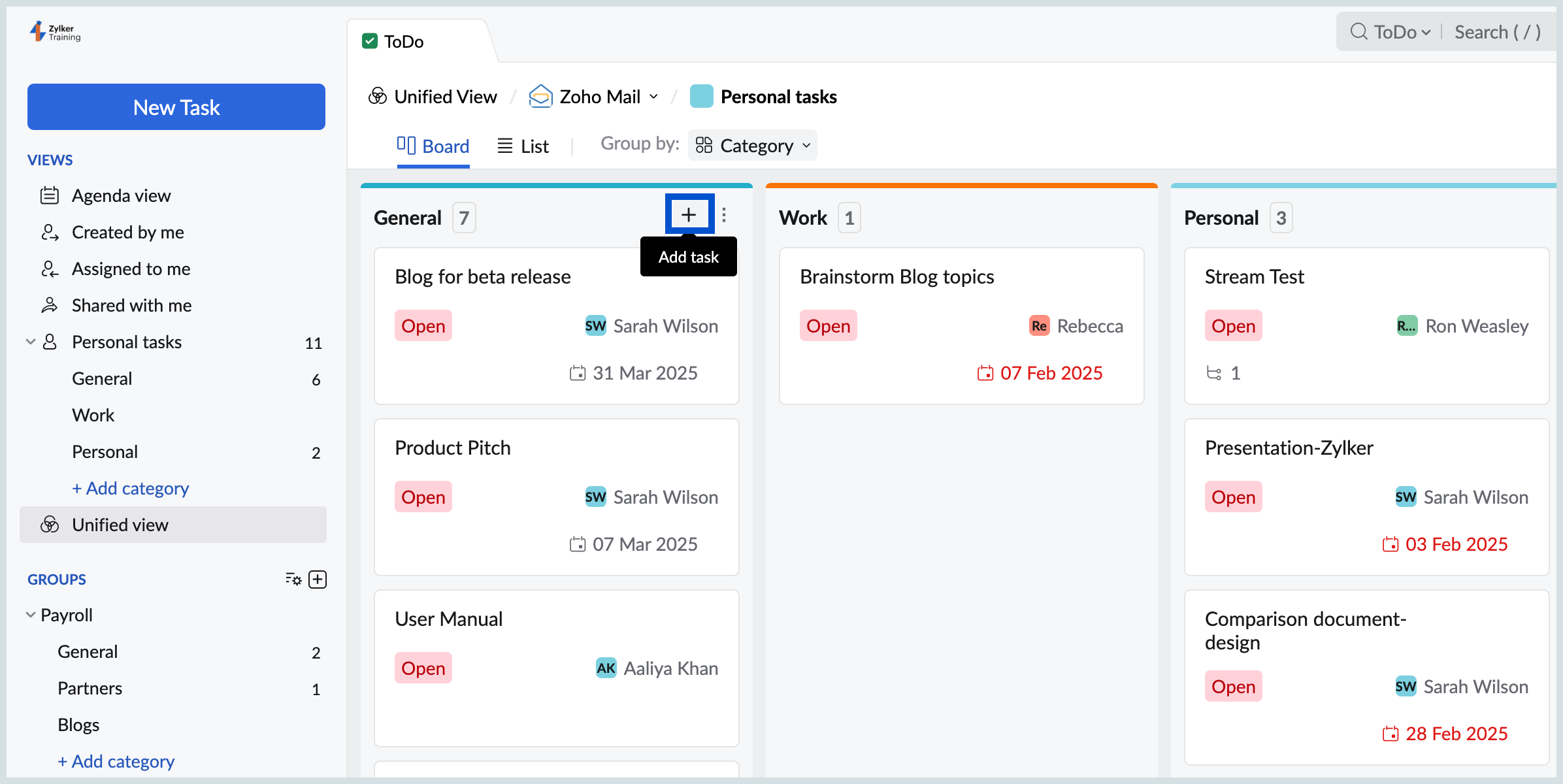Collapse the Personal tasks tree chevron
The height and width of the screenshot is (784, 1563).
(x=30, y=342)
